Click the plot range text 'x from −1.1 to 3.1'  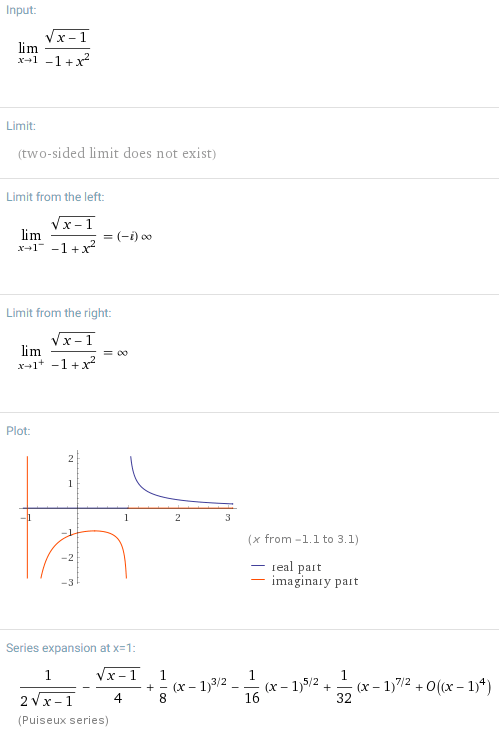point(303,539)
